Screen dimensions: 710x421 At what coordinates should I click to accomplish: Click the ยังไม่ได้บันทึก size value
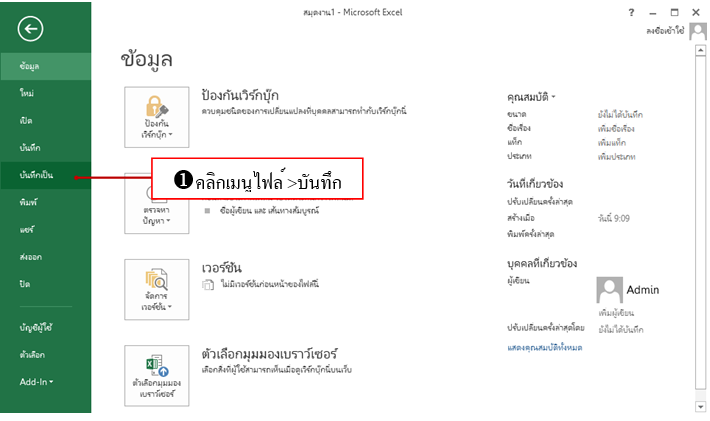coord(620,115)
